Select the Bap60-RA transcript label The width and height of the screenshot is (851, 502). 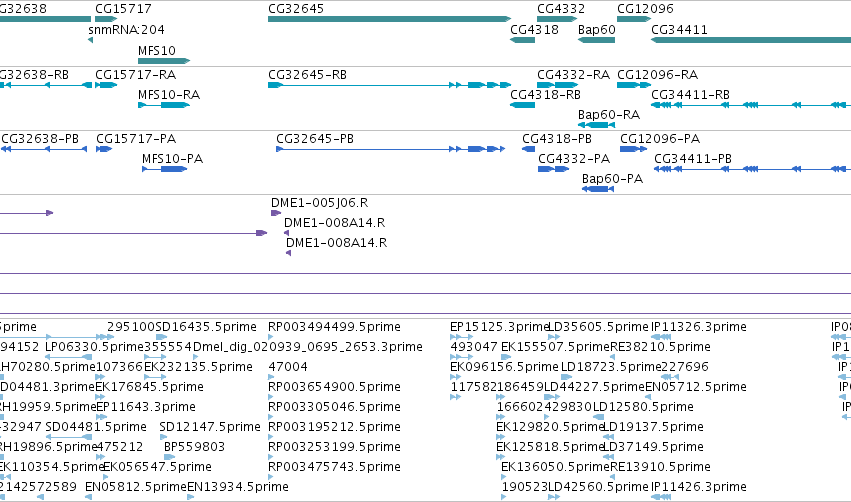tap(609, 115)
